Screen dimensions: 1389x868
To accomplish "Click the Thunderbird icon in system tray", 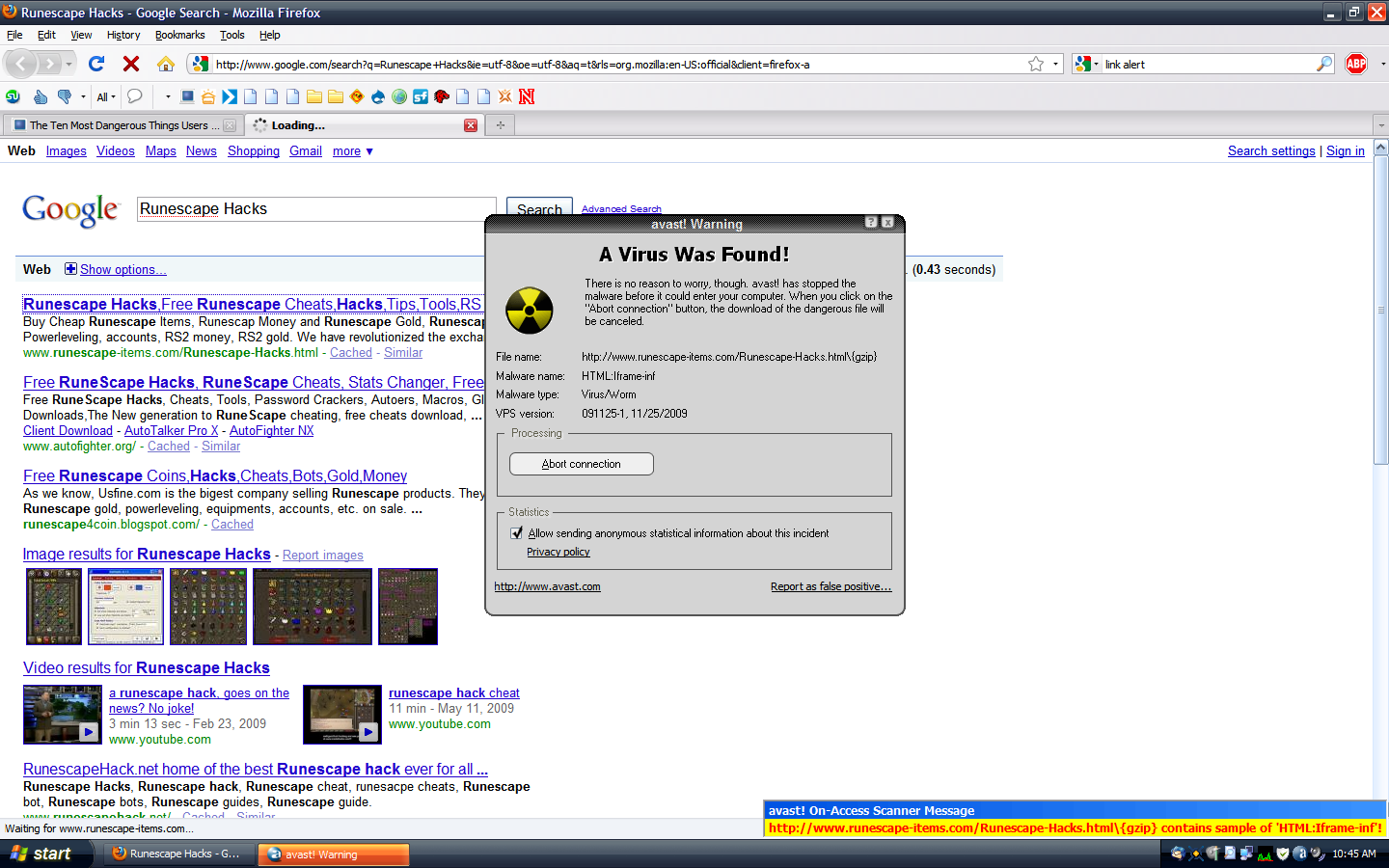I will tap(1178, 854).
